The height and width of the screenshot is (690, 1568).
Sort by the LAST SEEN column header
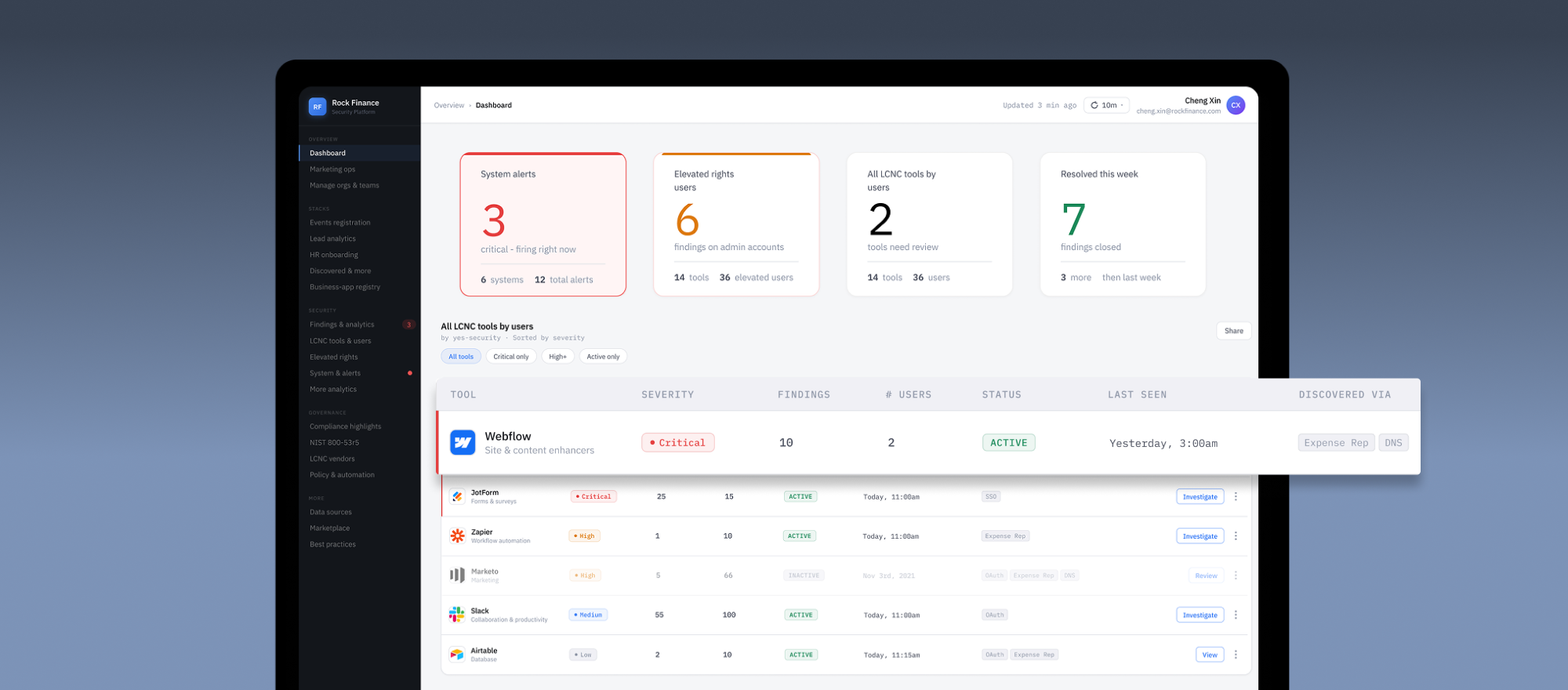[1137, 394]
